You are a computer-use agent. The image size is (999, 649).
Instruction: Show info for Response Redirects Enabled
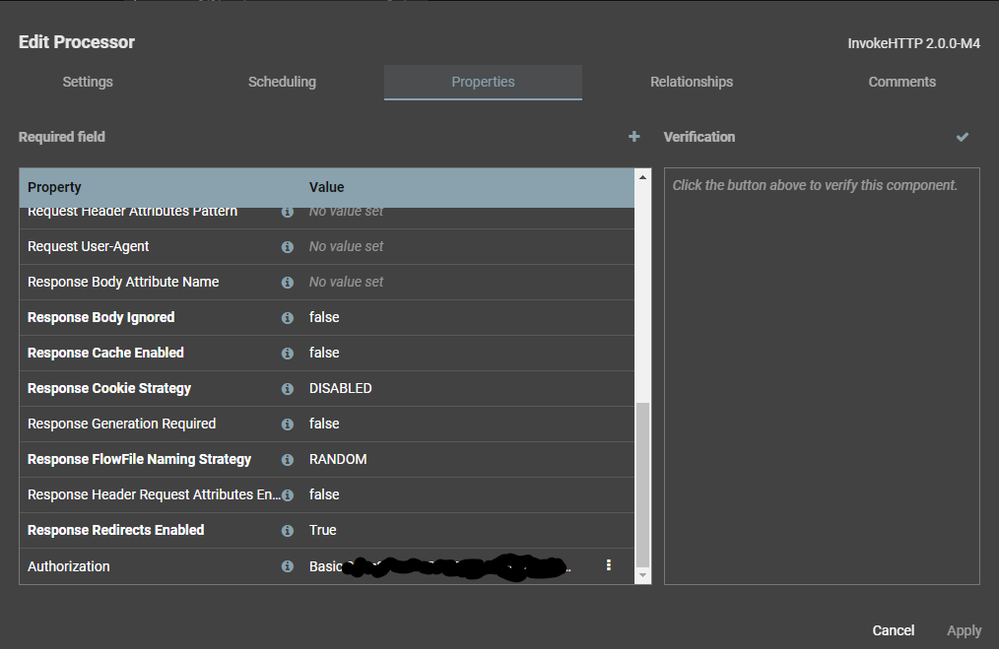[x=287, y=531]
